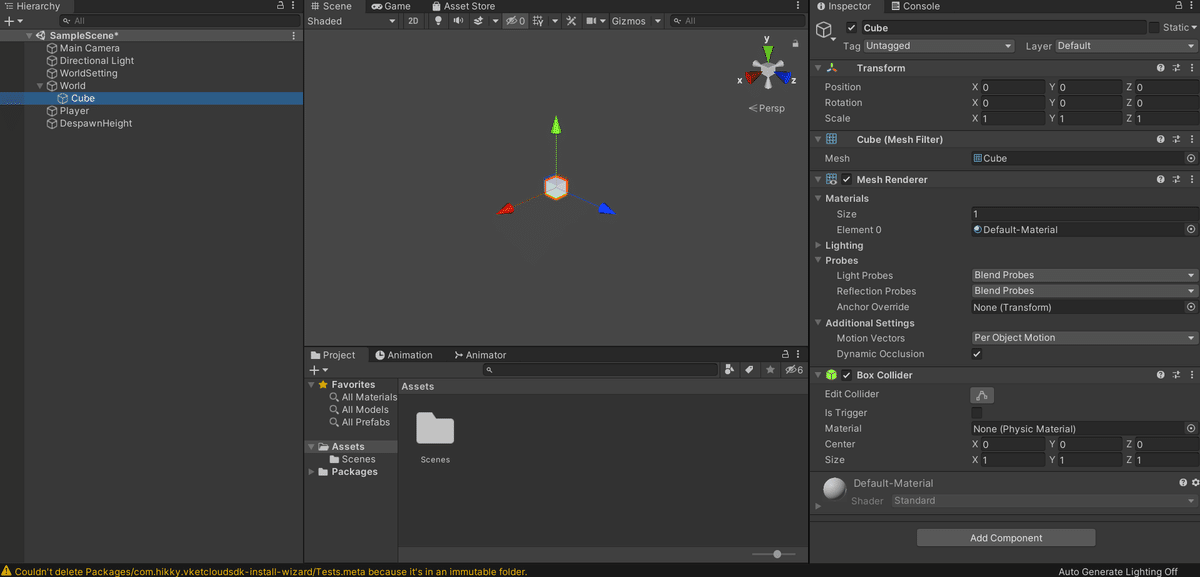
Task: Toggle the Static checkbox
Action: tap(1154, 28)
